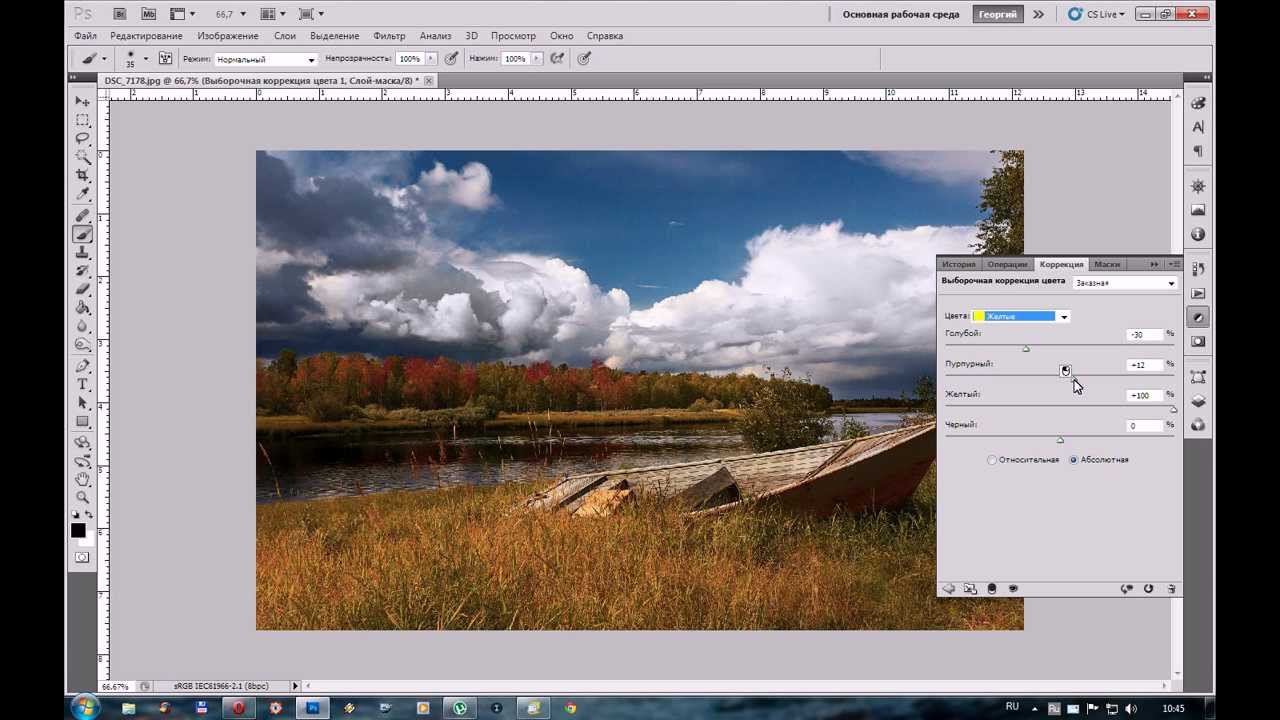Reset adjustment to defaults icon
Screen dimensions: 1280x720
click(x=1148, y=589)
